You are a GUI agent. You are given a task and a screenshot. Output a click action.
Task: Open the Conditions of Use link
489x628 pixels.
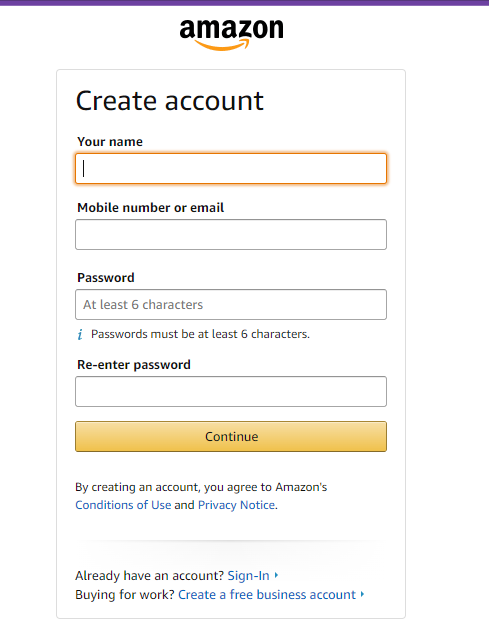(123, 505)
